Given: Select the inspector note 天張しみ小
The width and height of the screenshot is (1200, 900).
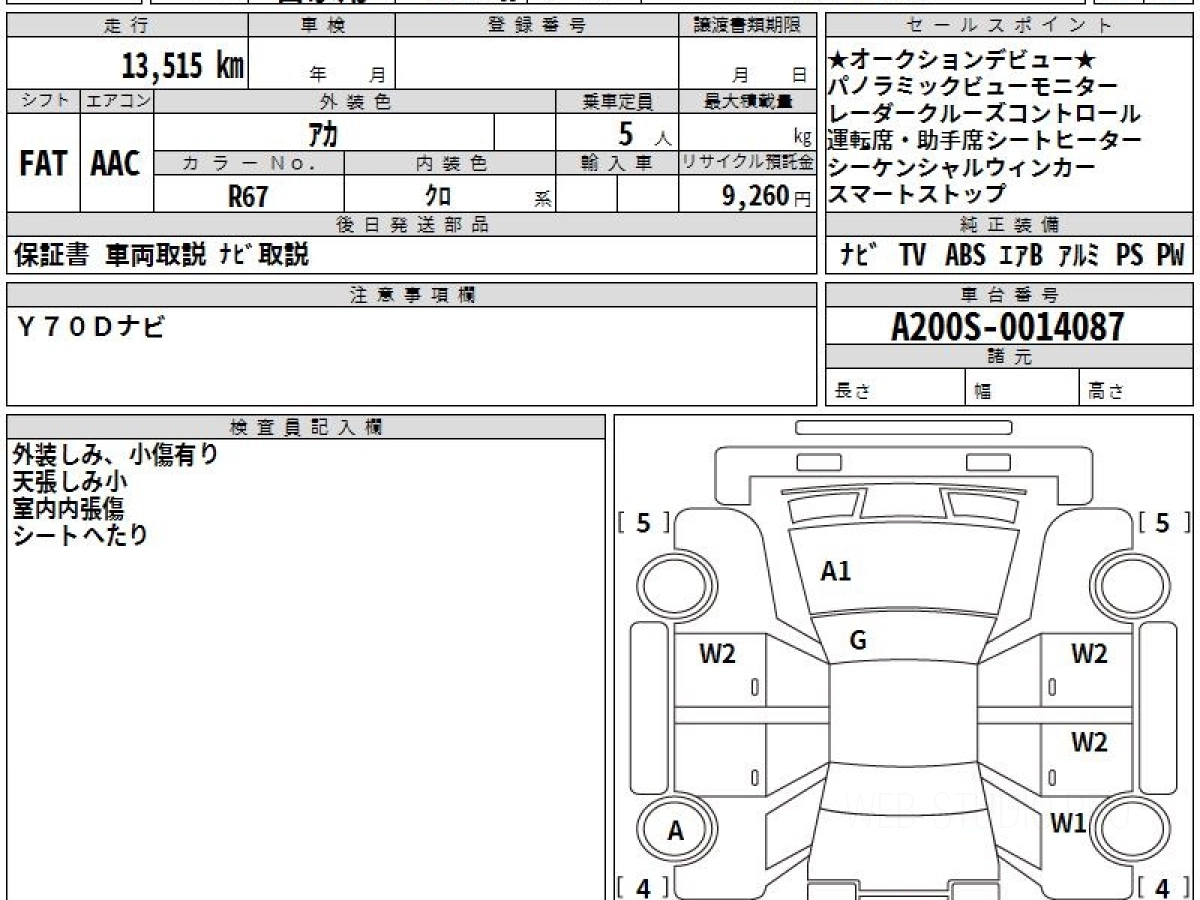Looking at the screenshot, I should click(71, 482).
